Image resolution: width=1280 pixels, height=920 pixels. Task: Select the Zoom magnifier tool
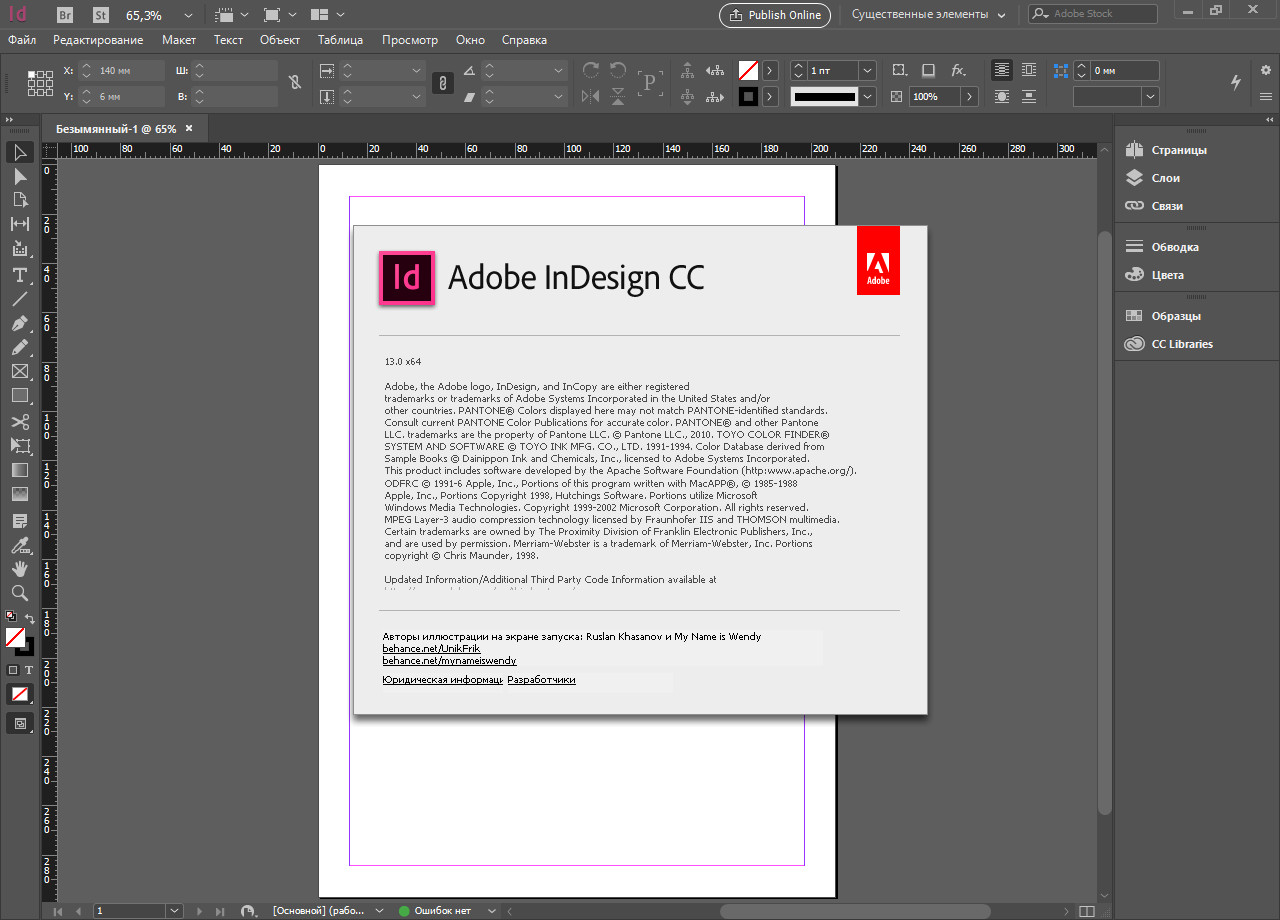(20, 592)
